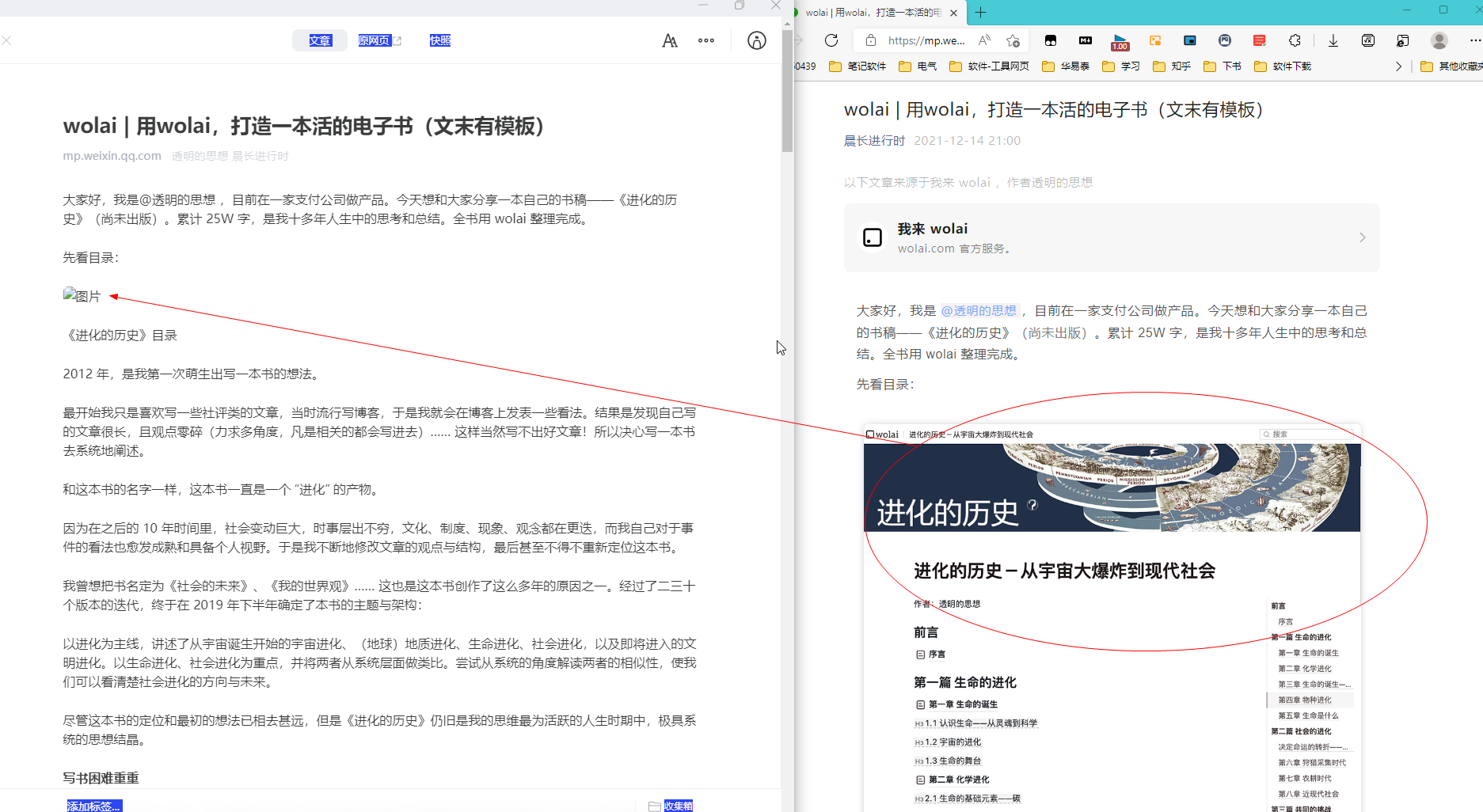
Task: Switch to the 文章 tab
Action: pyautogui.click(x=320, y=40)
